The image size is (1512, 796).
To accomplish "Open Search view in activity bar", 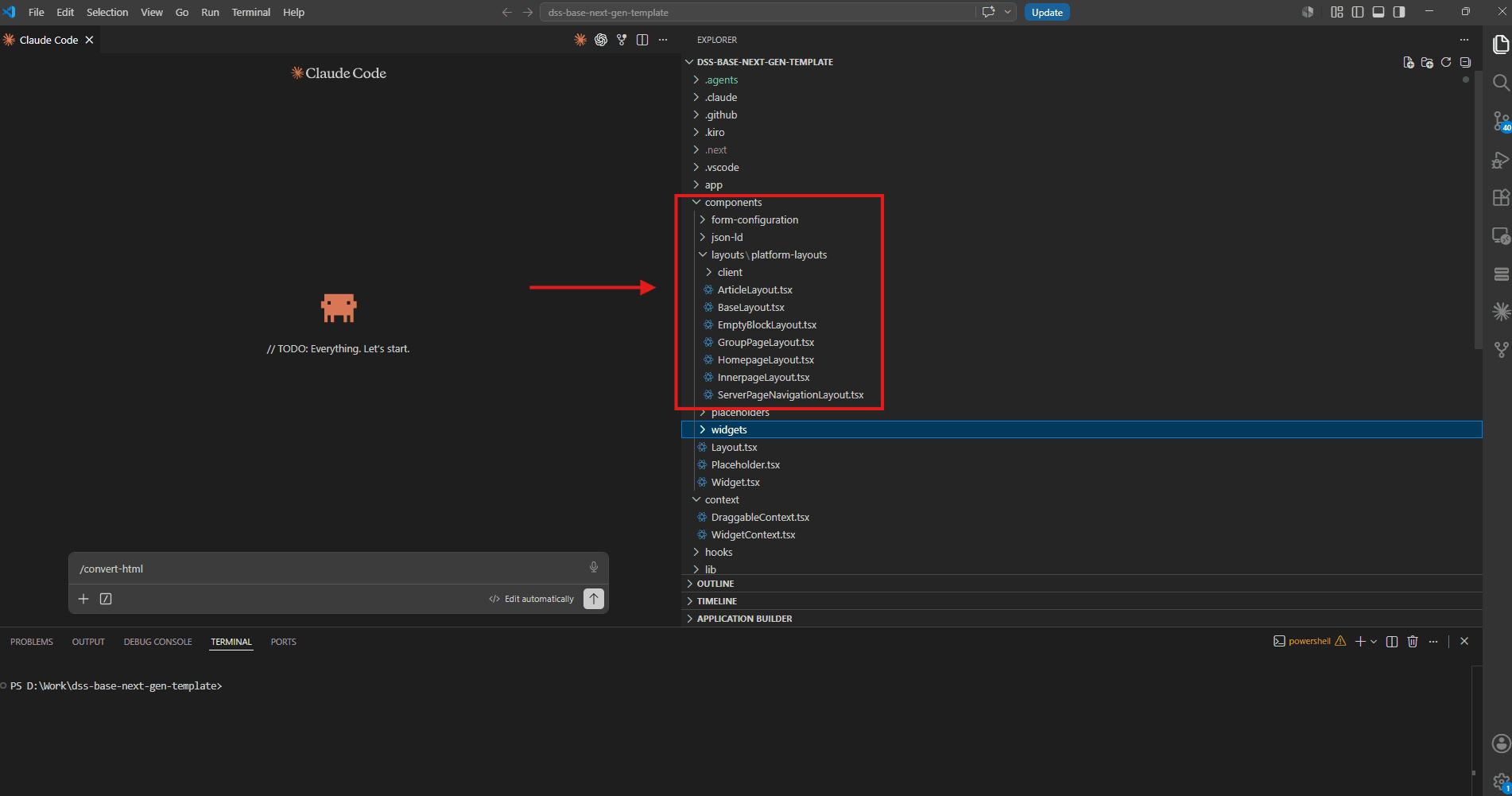I will coord(1501,82).
